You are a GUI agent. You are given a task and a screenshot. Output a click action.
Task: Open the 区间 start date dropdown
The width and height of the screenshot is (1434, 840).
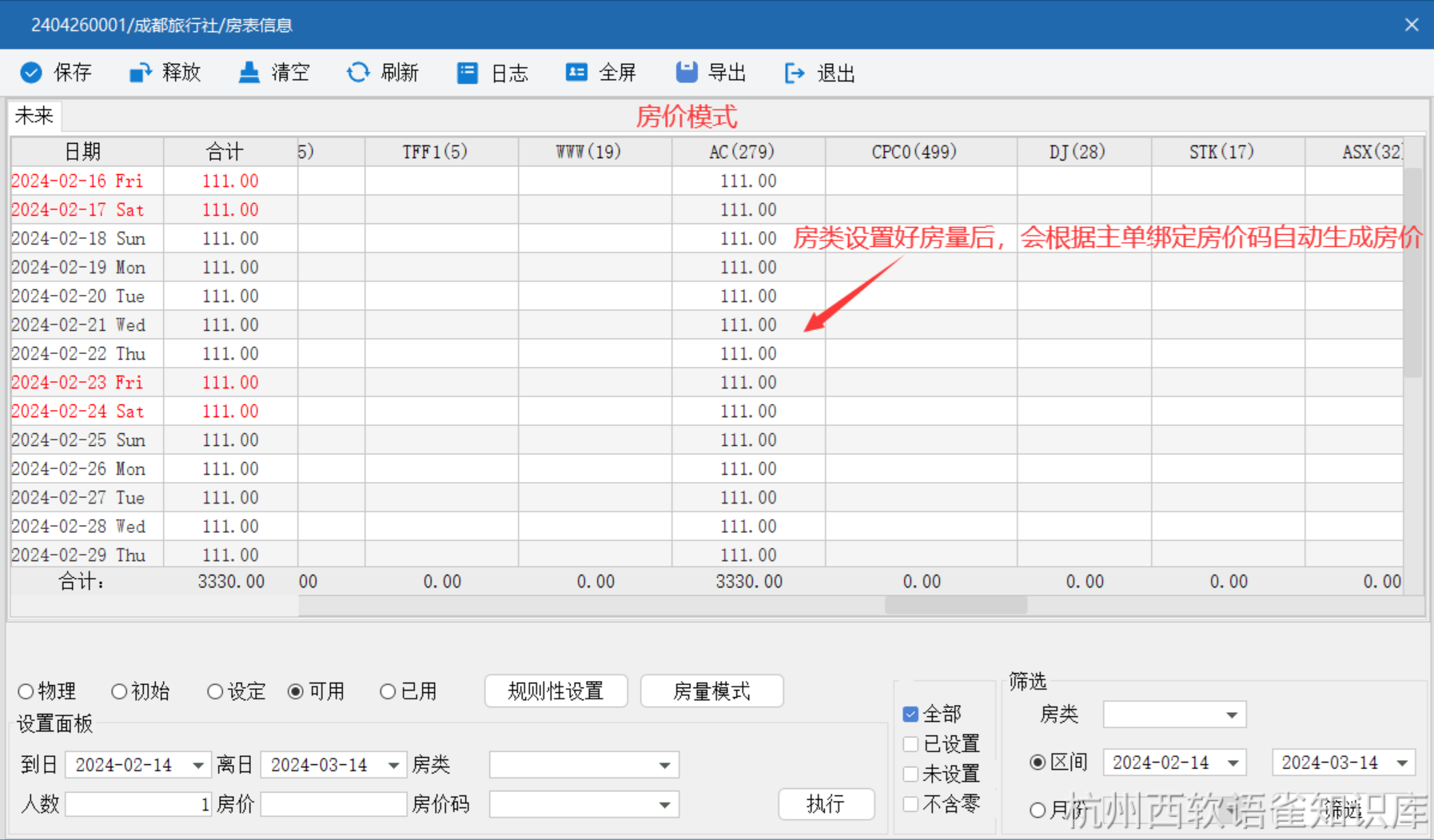[1233, 763]
